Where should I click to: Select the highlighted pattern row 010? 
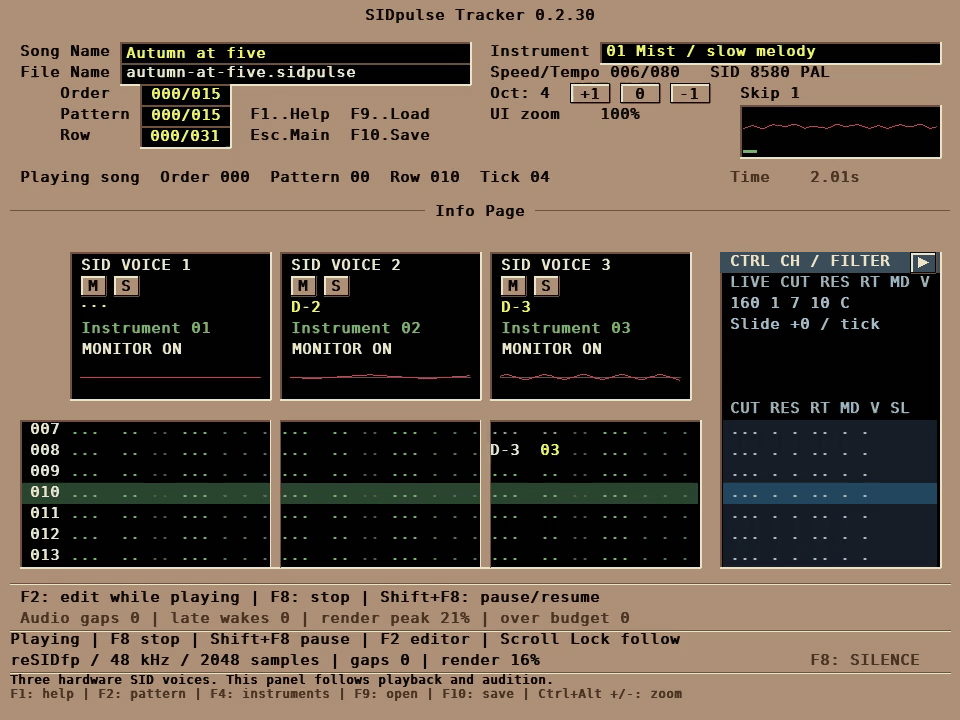pyautogui.click(x=360, y=493)
